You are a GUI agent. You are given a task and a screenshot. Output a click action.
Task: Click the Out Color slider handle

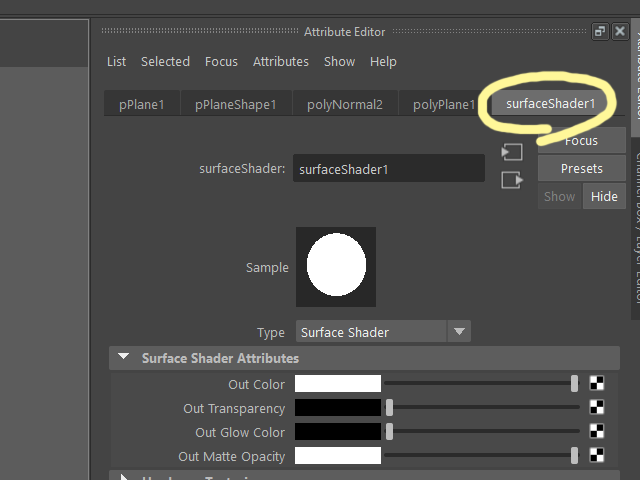coord(574,384)
